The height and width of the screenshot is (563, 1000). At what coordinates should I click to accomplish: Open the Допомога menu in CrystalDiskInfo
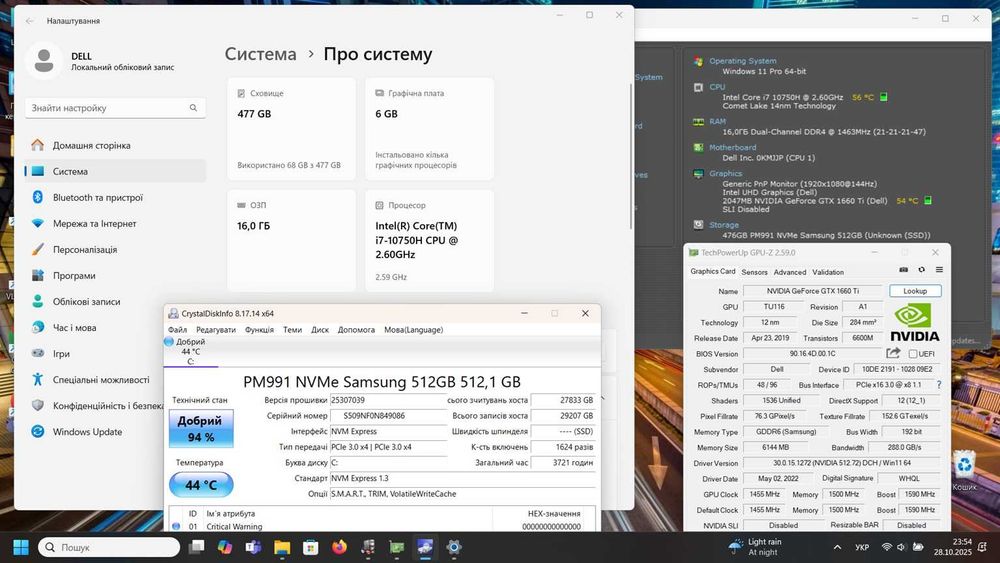356,330
